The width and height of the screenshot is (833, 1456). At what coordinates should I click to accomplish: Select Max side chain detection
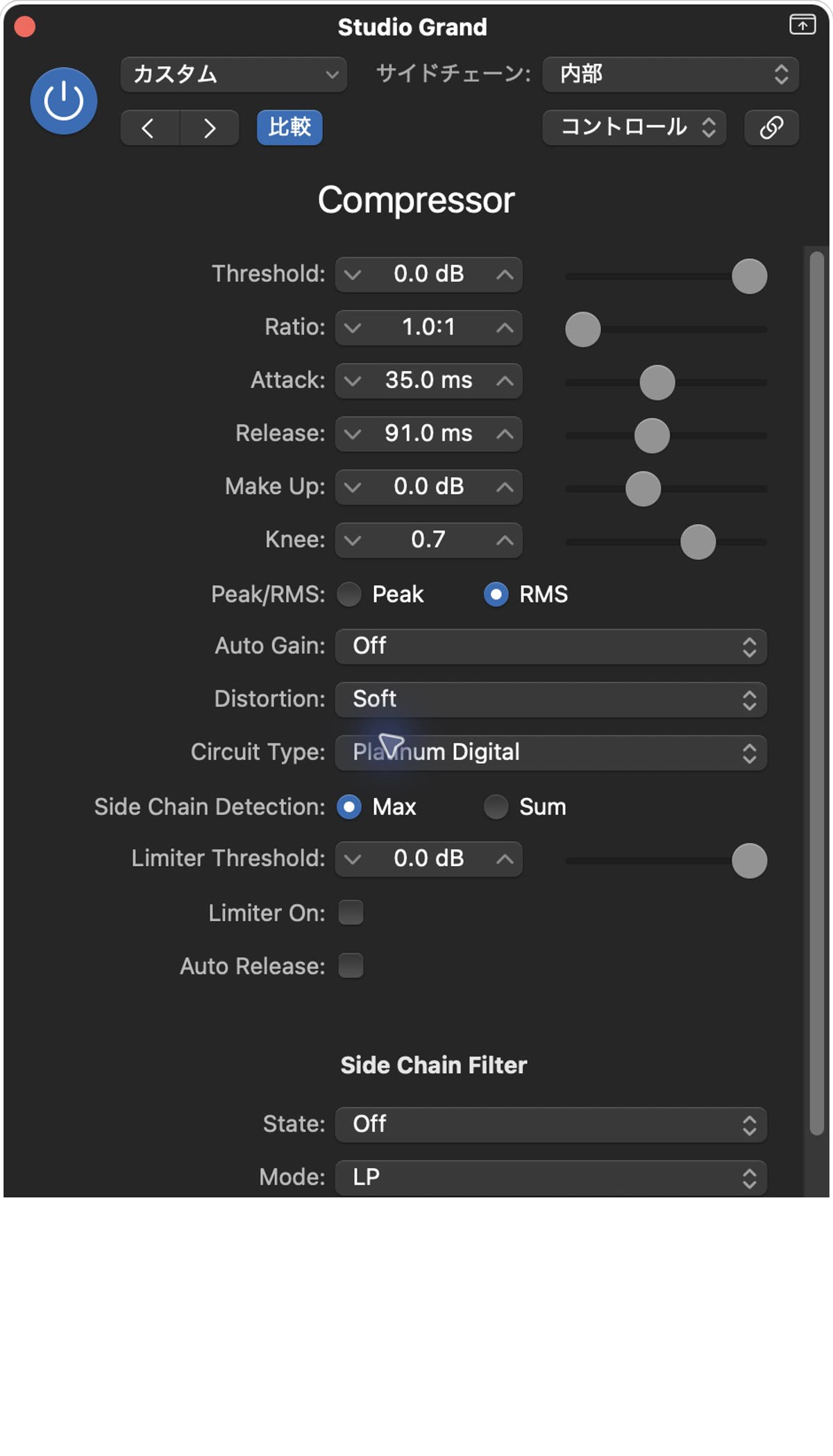[x=349, y=807]
